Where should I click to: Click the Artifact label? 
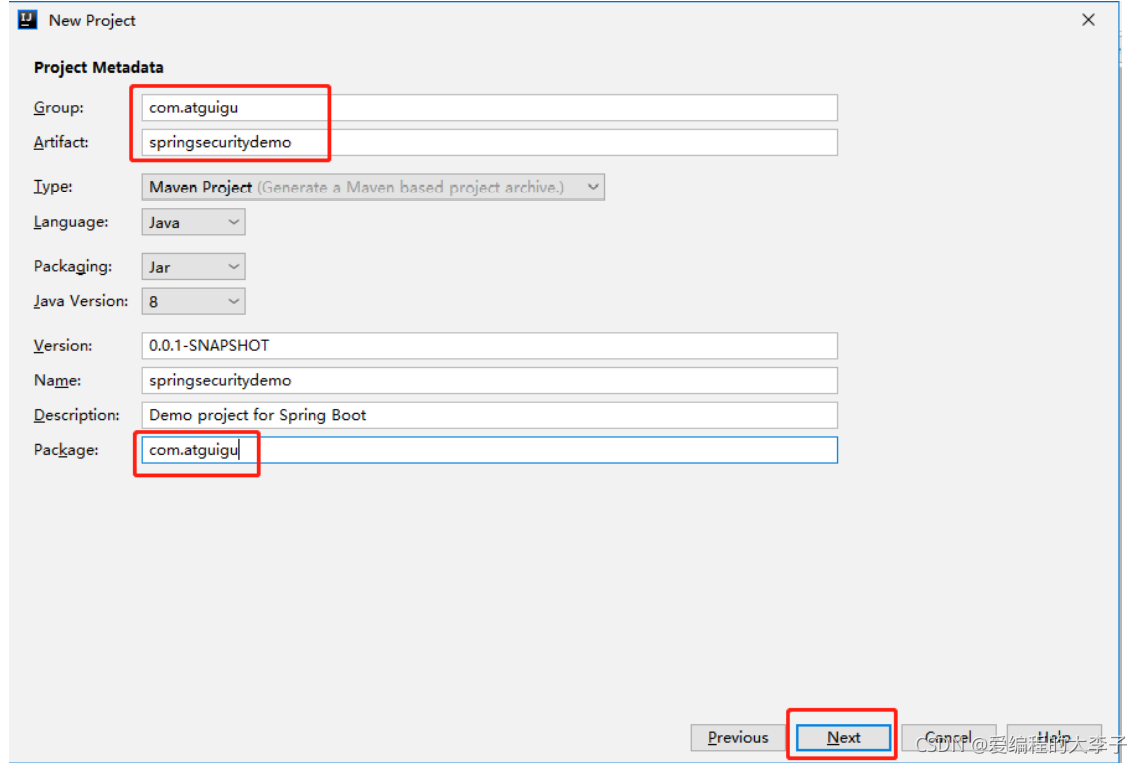[x=61, y=142]
